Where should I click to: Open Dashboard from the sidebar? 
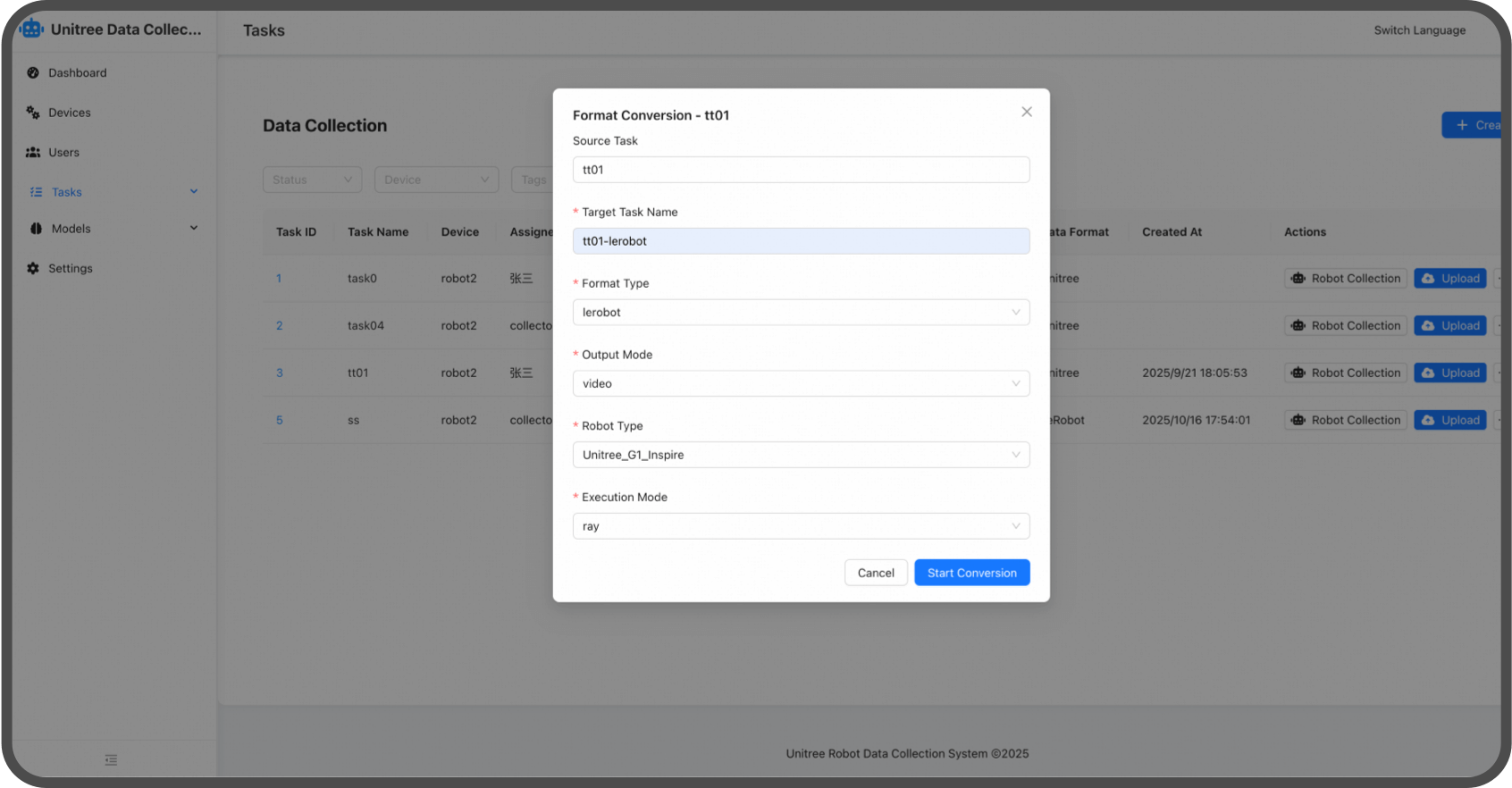(x=77, y=73)
